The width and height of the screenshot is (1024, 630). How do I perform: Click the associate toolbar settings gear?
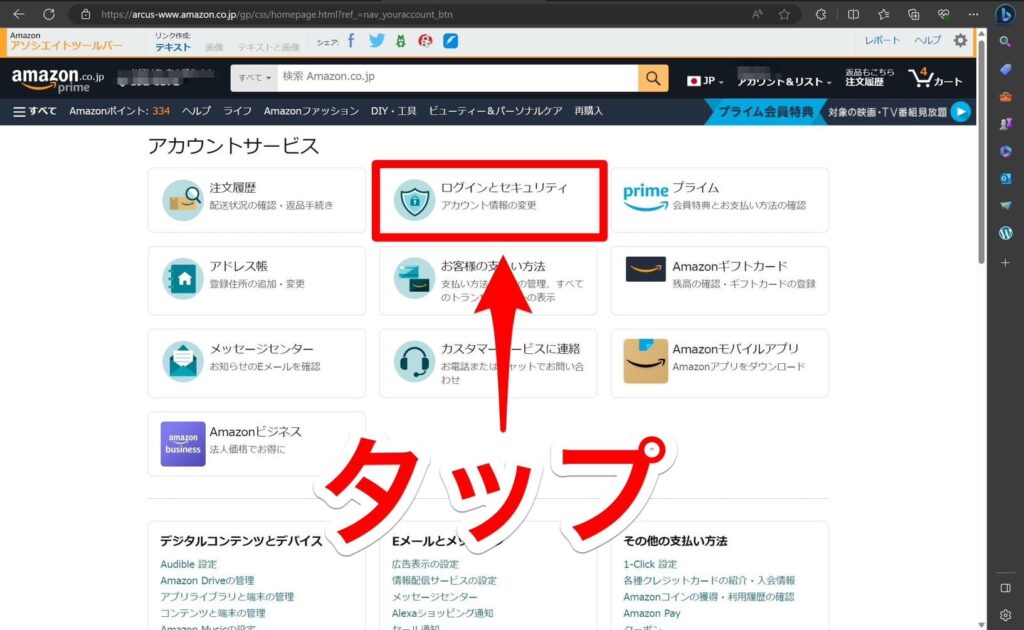point(960,40)
